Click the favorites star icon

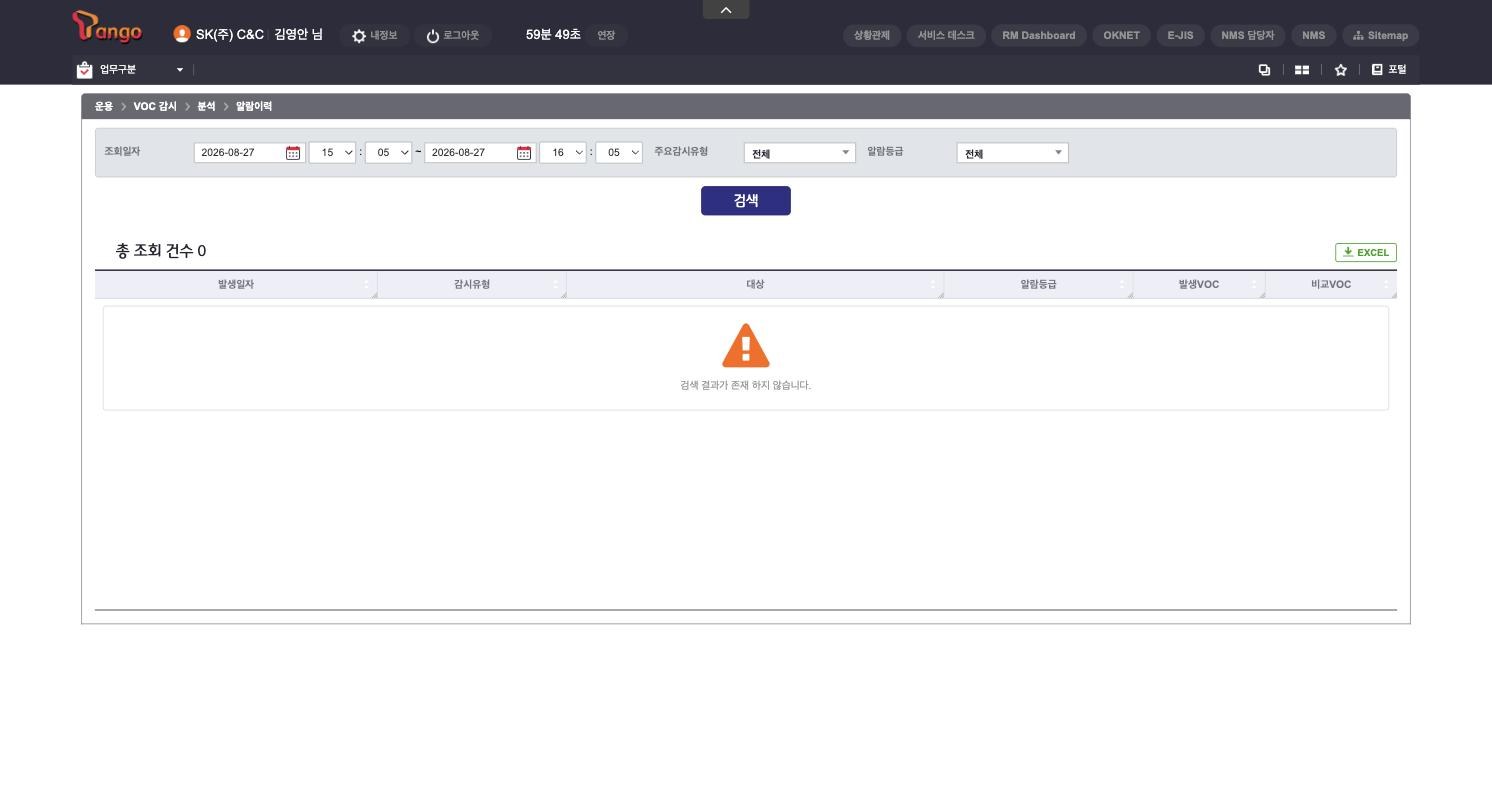1341,70
